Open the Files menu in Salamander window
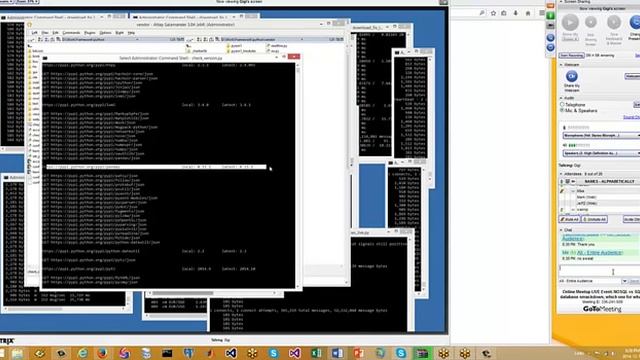This screenshot has width=640, height=360. [45, 33]
